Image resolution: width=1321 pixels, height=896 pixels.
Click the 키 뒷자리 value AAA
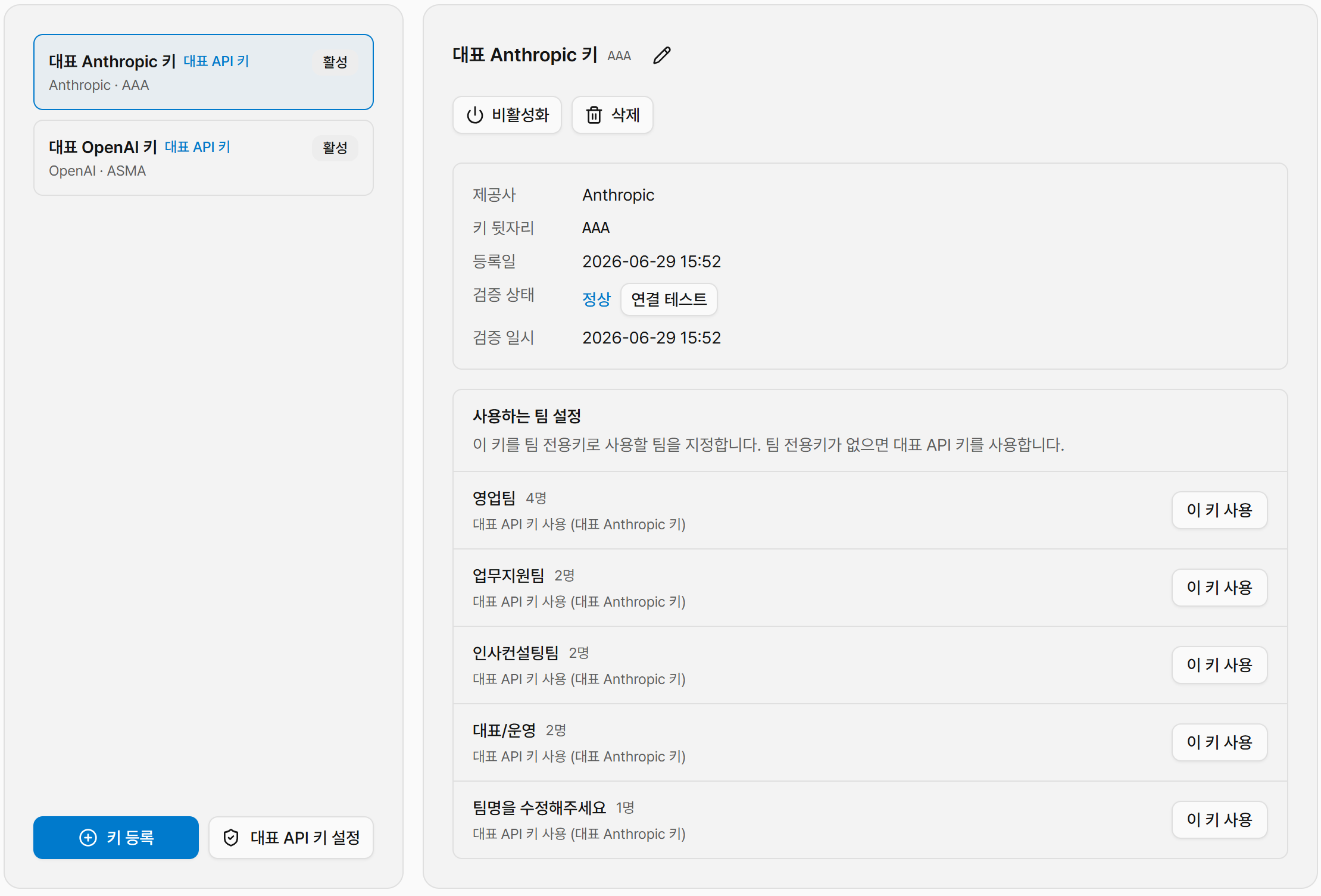pyautogui.click(x=596, y=228)
